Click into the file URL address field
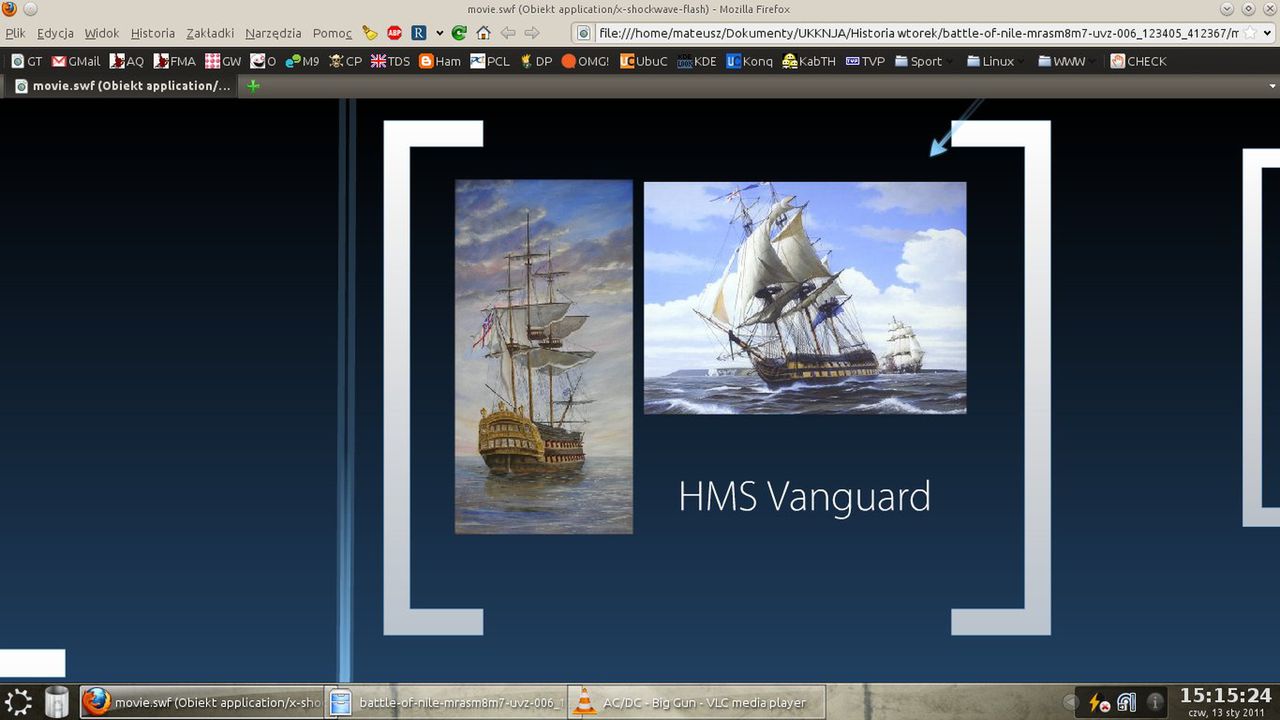The image size is (1280, 720). point(915,33)
